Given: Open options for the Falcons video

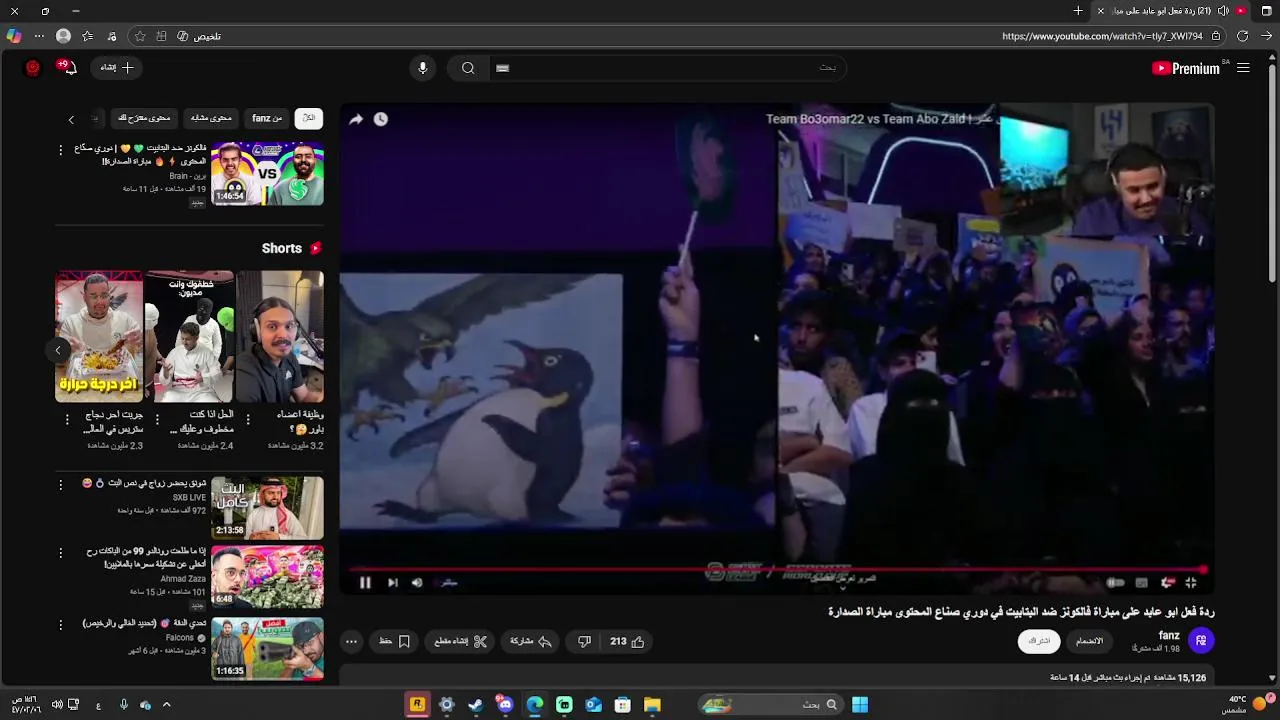Looking at the screenshot, I should click(60, 625).
